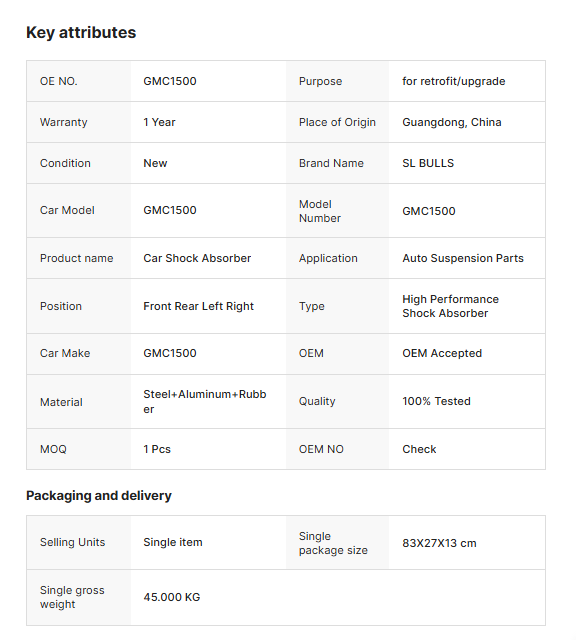The height and width of the screenshot is (640, 576).
Task: Click the OEM NO Check value
Action: pyautogui.click(x=419, y=449)
